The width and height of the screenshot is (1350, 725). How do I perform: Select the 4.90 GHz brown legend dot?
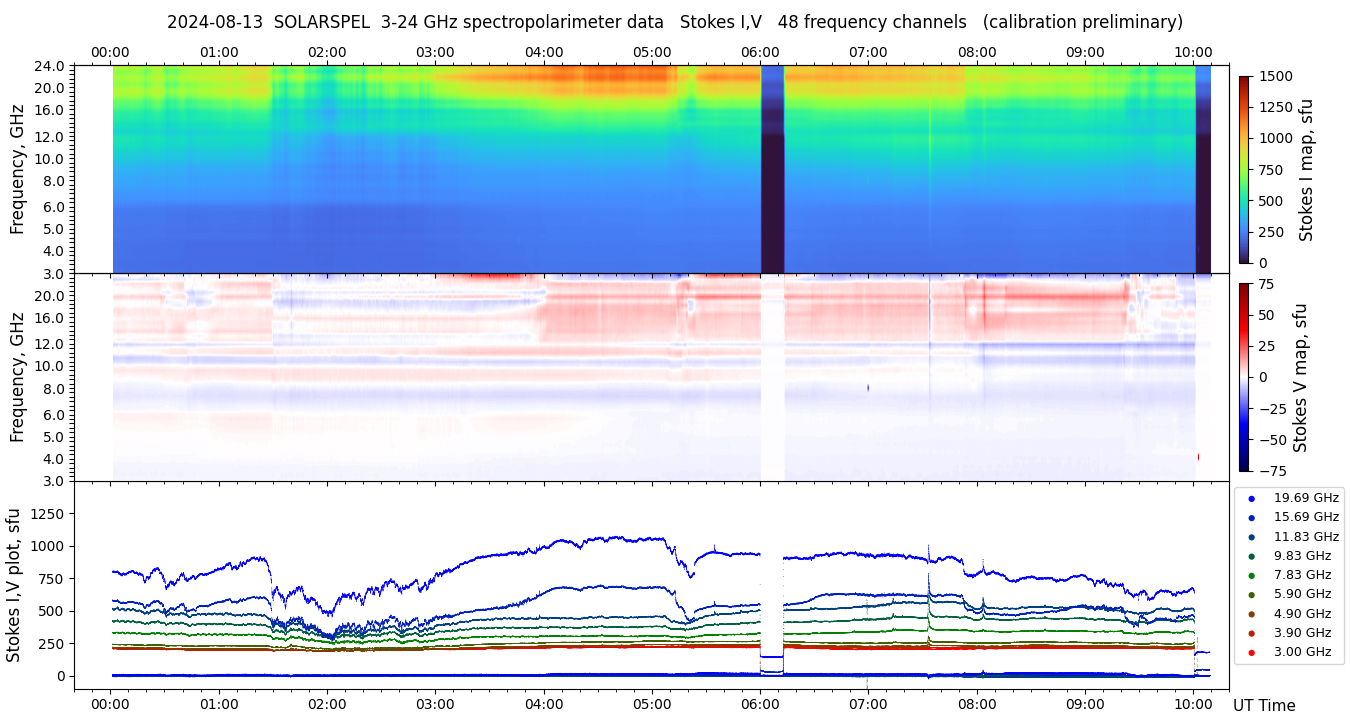click(x=1251, y=614)
